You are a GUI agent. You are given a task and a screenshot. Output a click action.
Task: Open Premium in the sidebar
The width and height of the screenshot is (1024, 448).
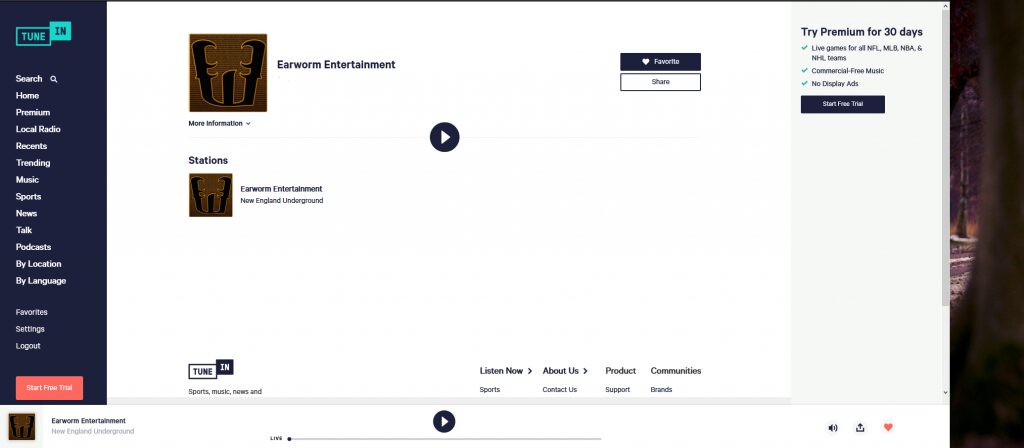(33, 112)
